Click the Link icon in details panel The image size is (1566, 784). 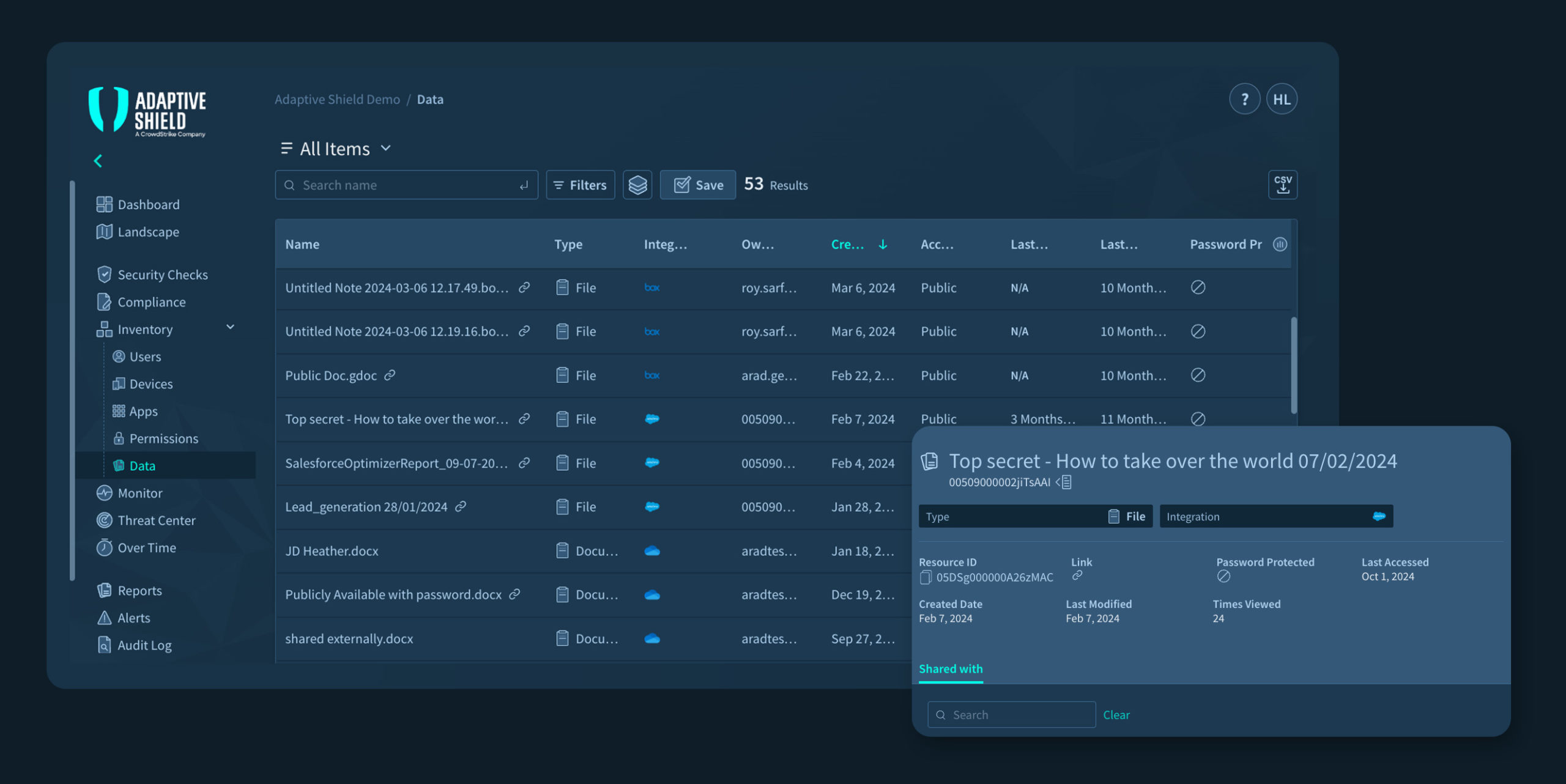tap(1077, 575)
